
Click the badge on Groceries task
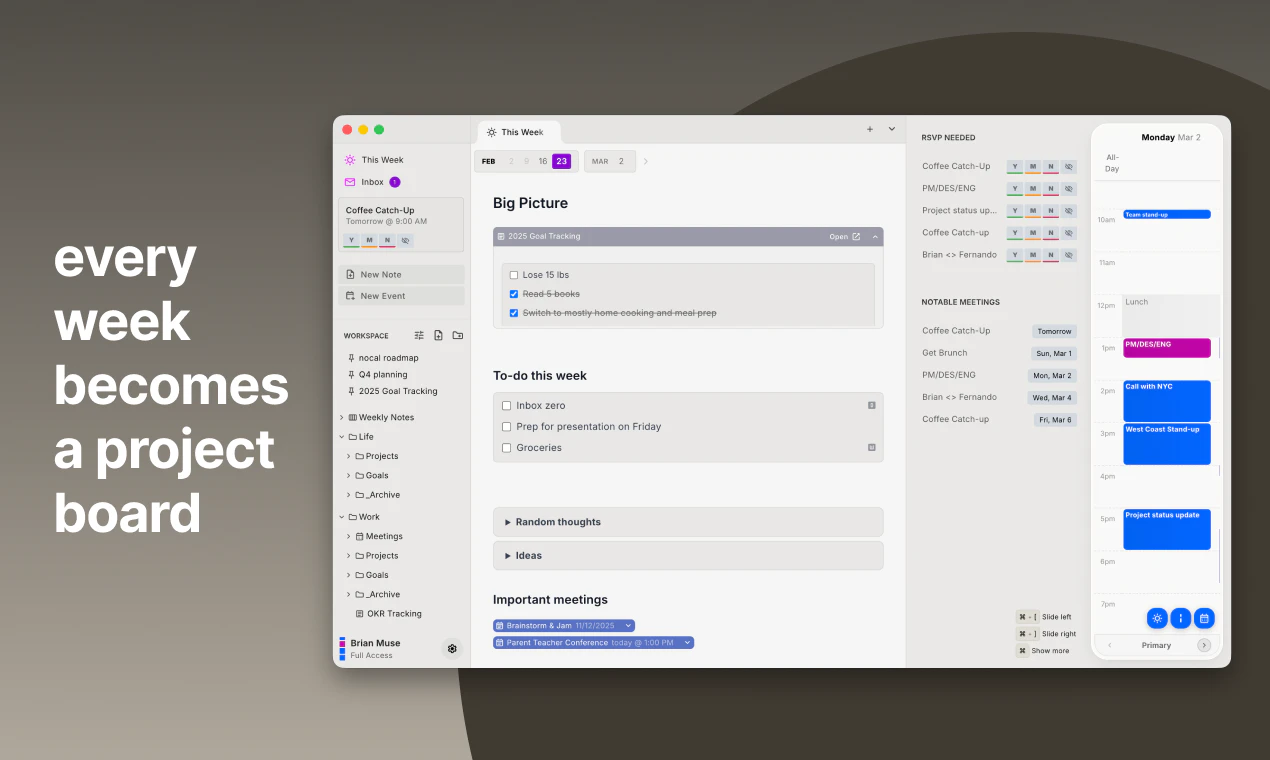(x=872, y=447)
